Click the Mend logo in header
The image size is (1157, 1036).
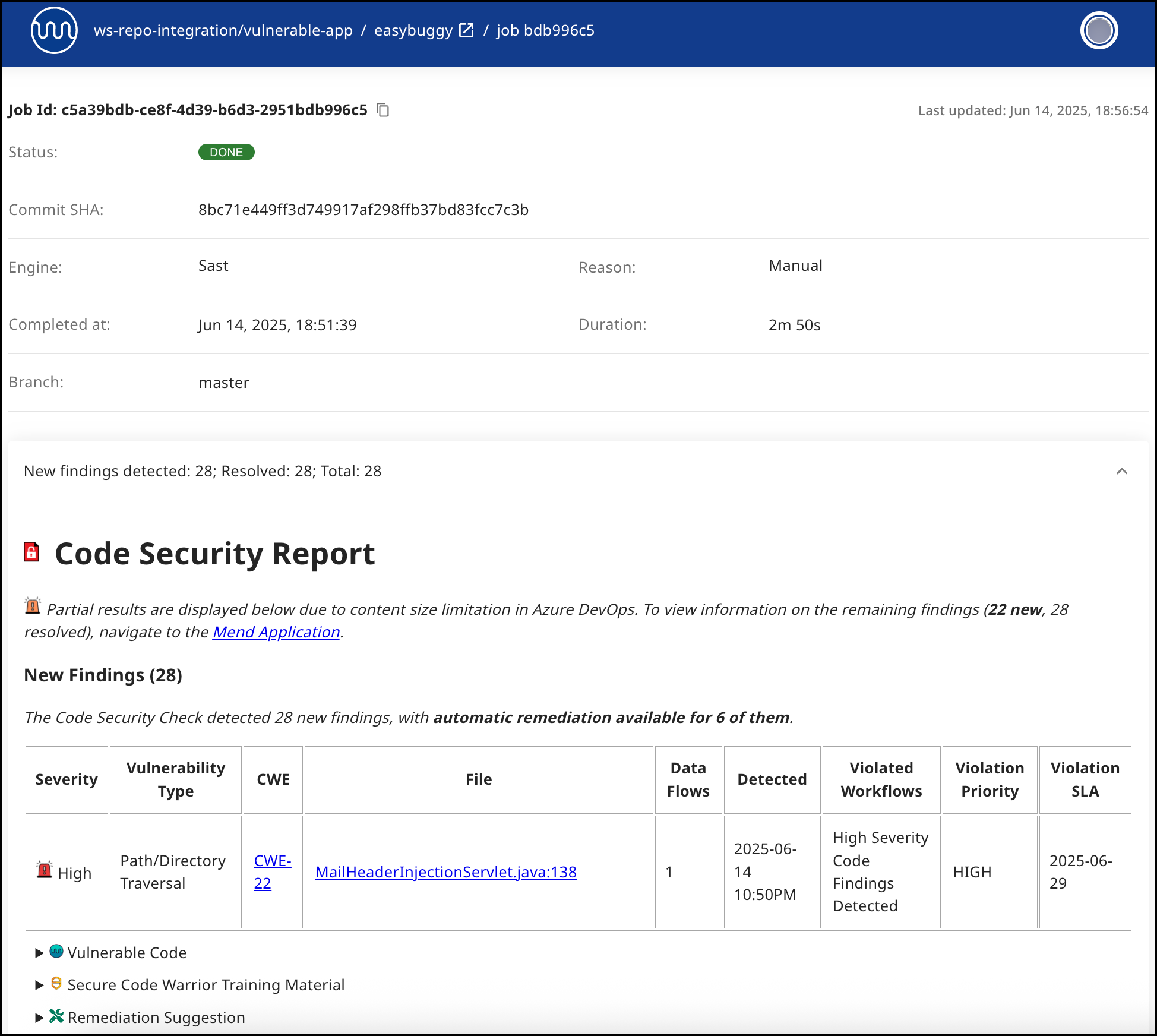54,30
